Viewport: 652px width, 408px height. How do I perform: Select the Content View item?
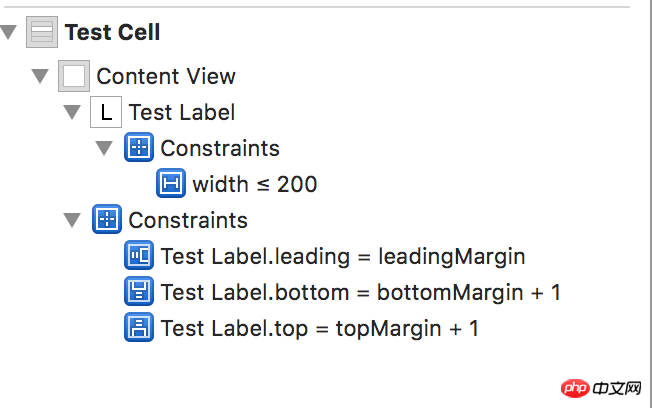click(x=166, y=76)
